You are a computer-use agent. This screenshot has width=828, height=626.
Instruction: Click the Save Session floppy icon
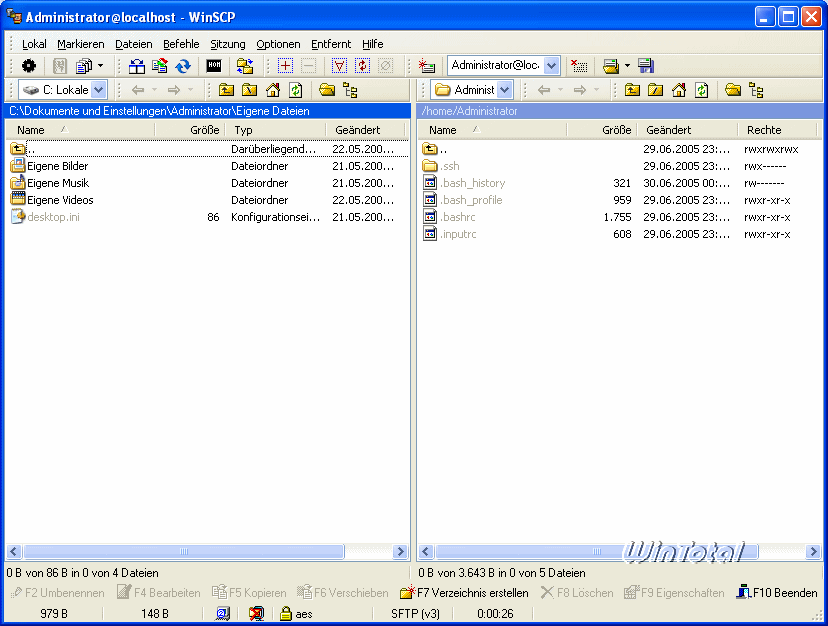(646, 66)
